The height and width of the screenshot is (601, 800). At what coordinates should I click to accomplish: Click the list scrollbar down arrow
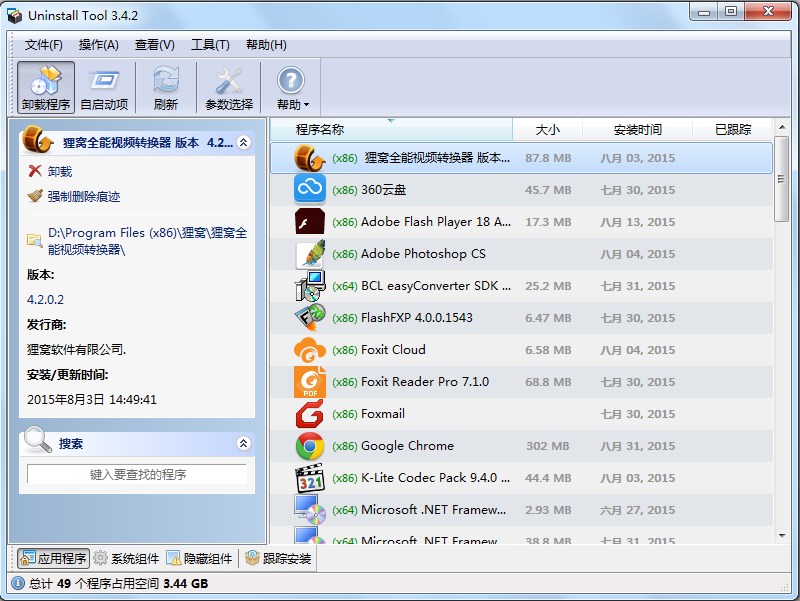(782, 535)
